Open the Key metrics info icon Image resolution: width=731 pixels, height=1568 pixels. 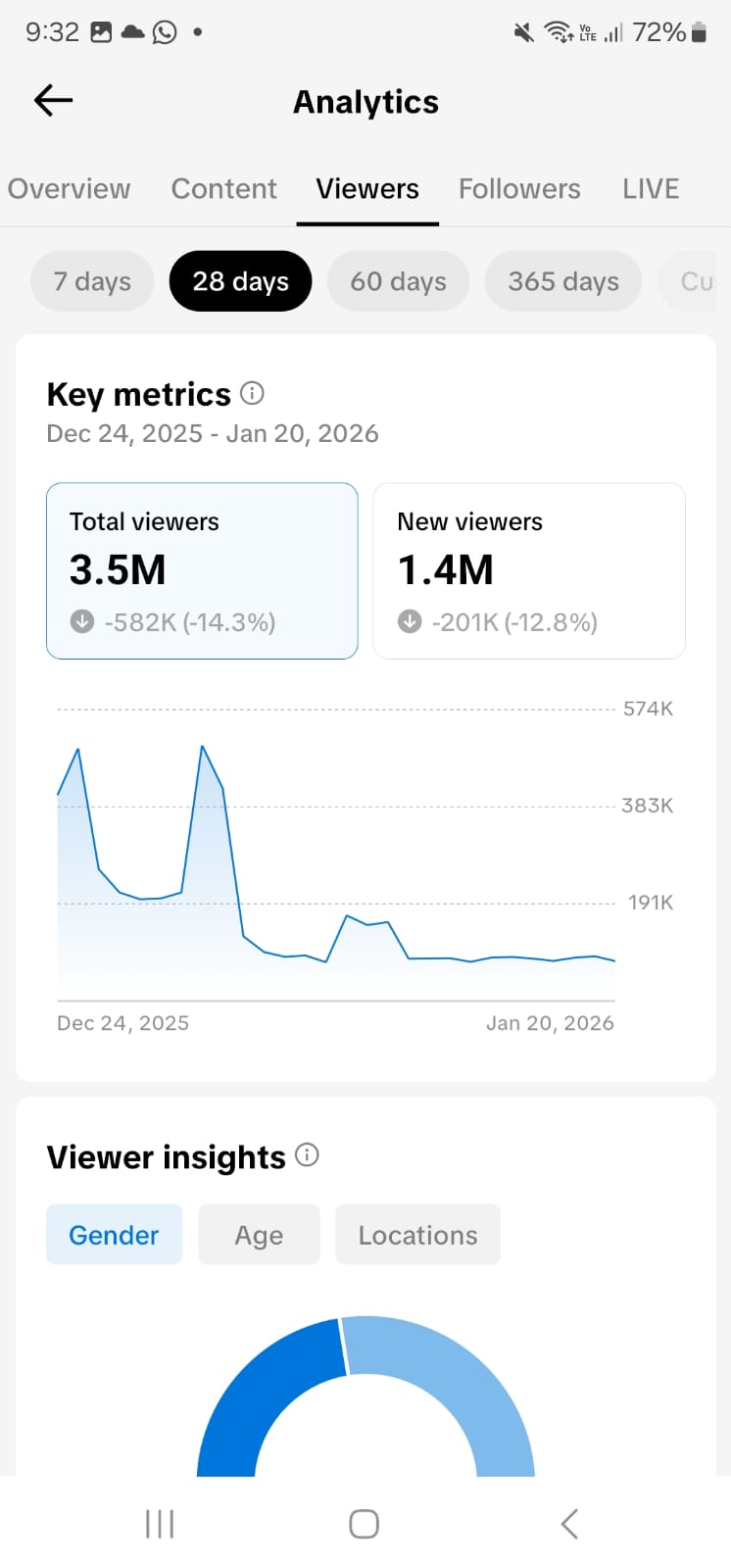pos(252,394)
